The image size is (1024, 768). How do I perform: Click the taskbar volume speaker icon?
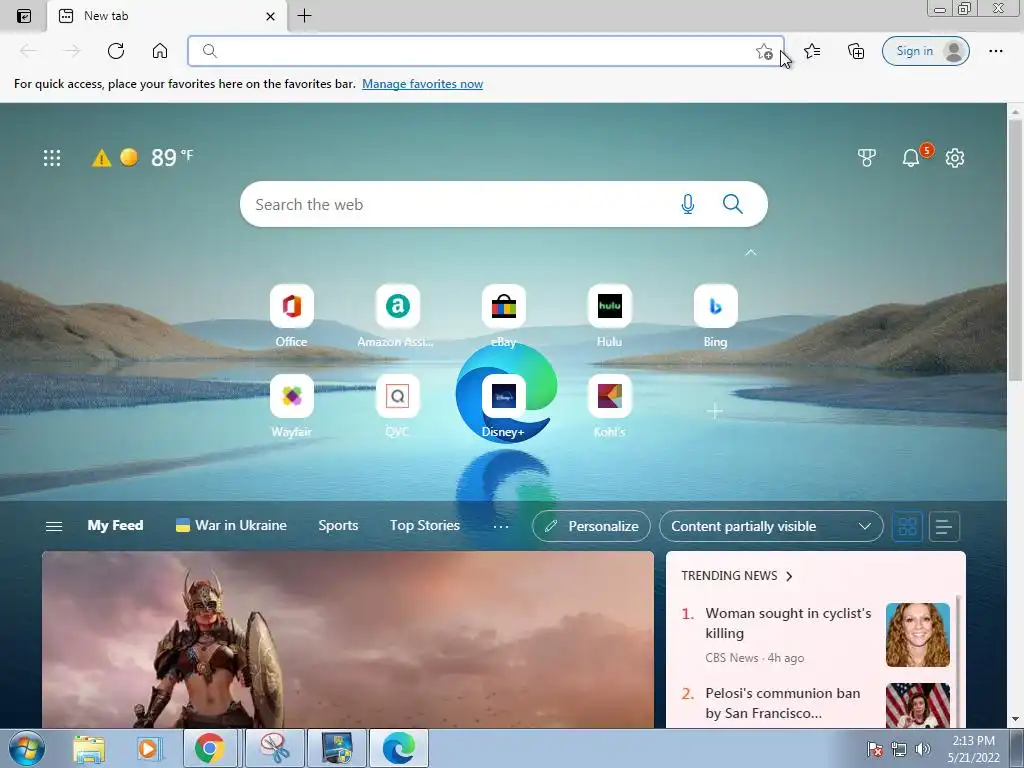(x=923, y=749)
